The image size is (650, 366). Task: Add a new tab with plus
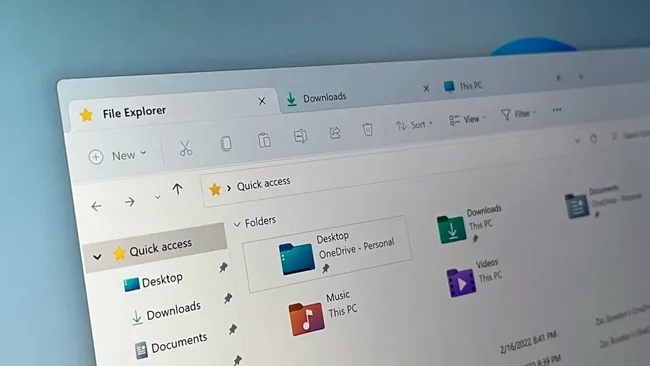pos(581,76)
